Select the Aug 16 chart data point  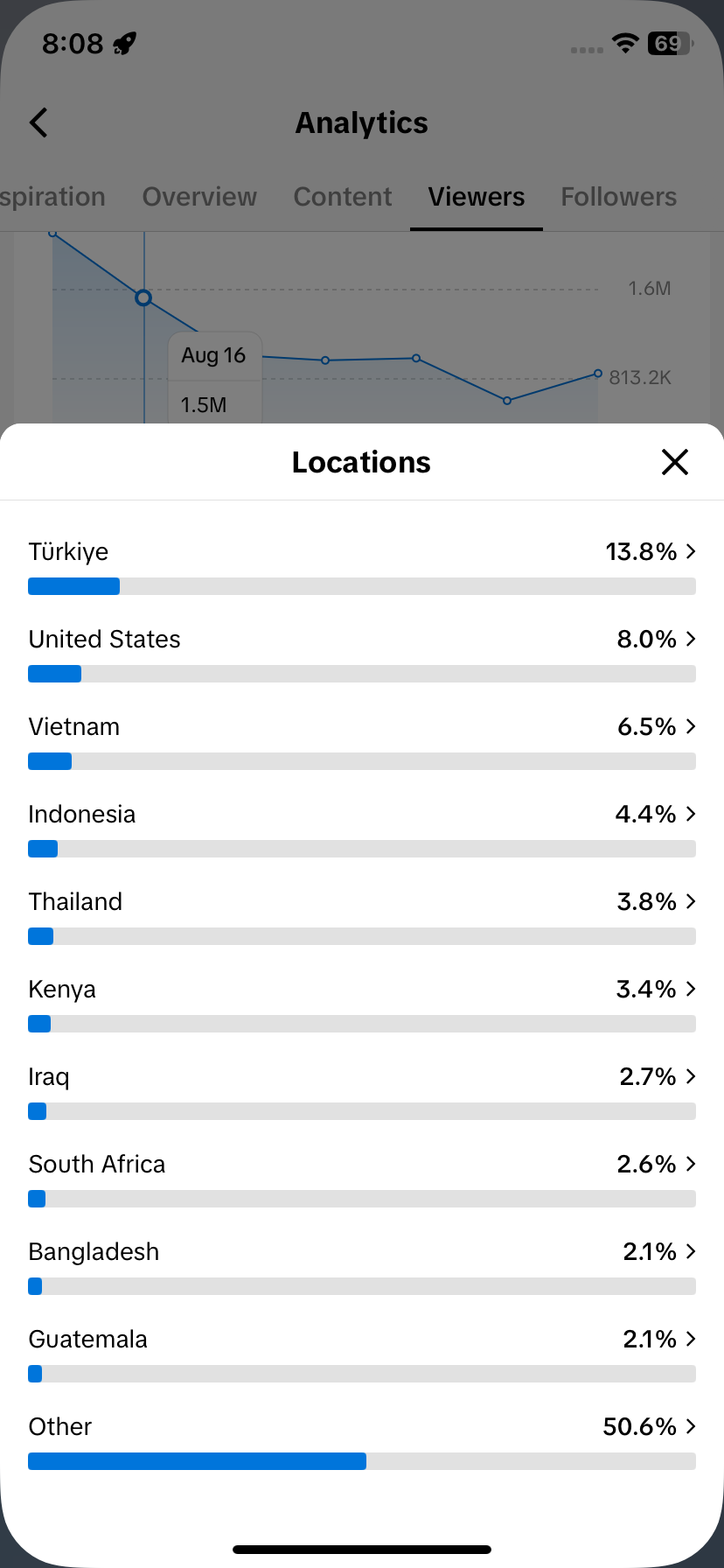(143, 298)
